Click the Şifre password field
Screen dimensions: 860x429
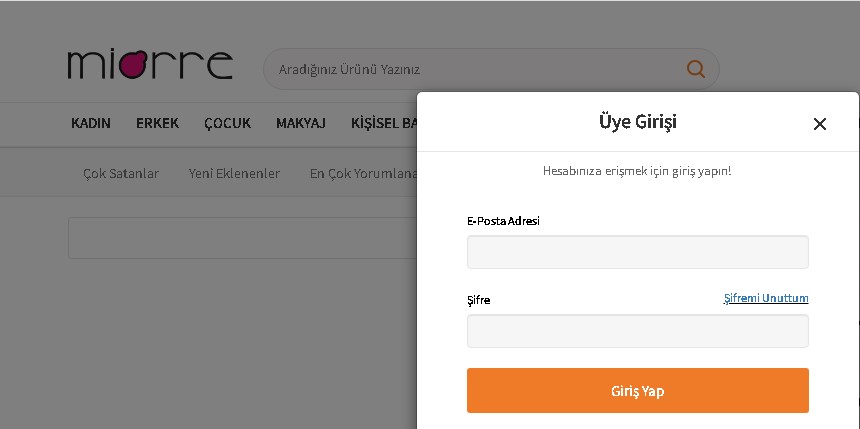coord(637,331)
